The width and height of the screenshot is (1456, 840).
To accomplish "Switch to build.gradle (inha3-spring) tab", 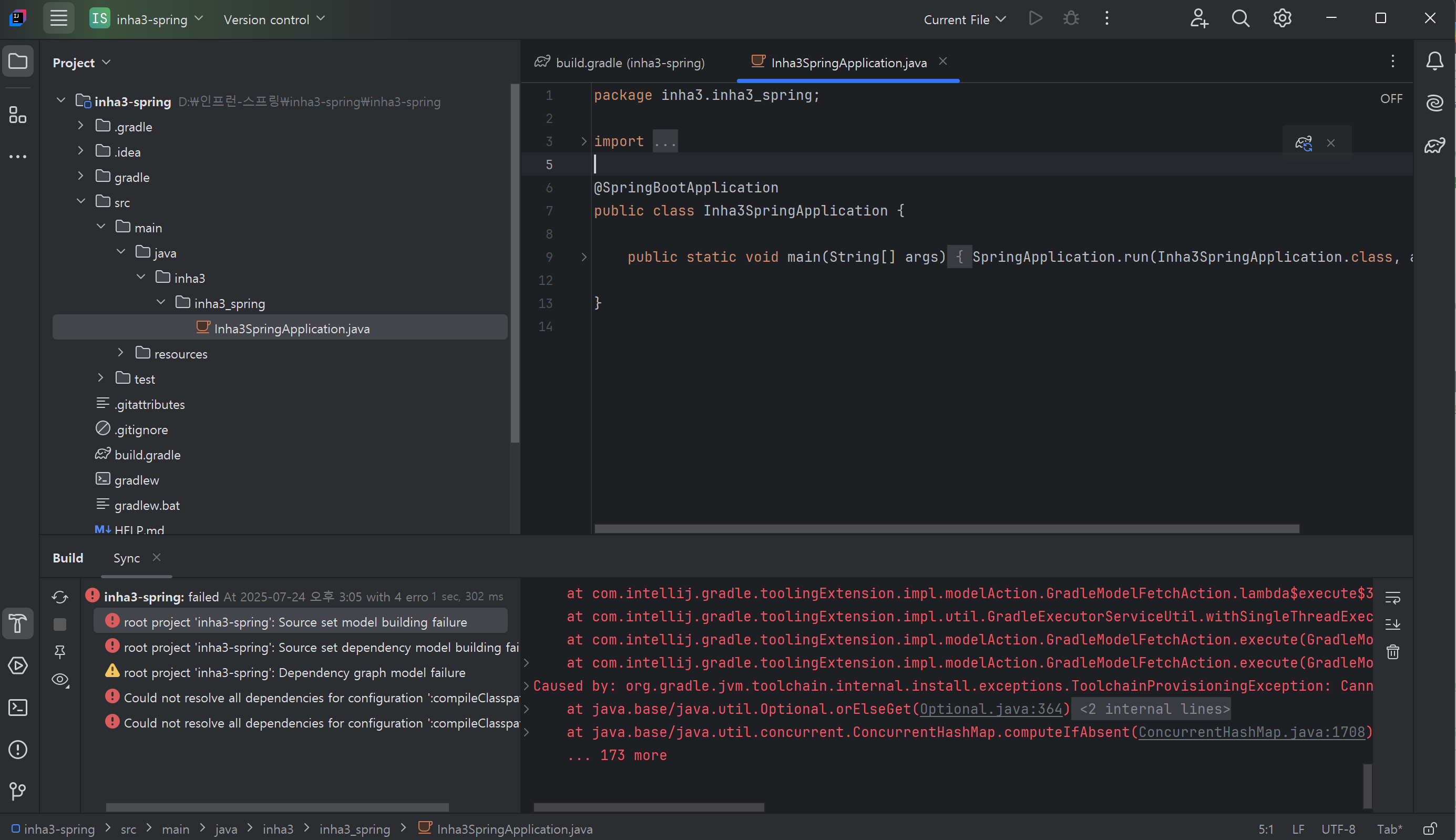I will click(620, 63).
